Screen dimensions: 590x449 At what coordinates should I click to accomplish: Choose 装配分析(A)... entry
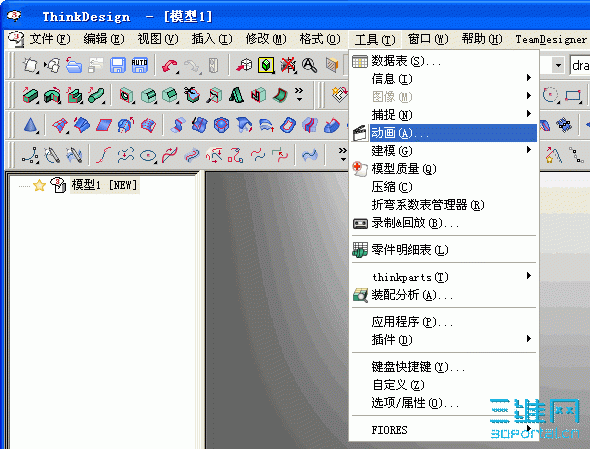pos(444,295)
